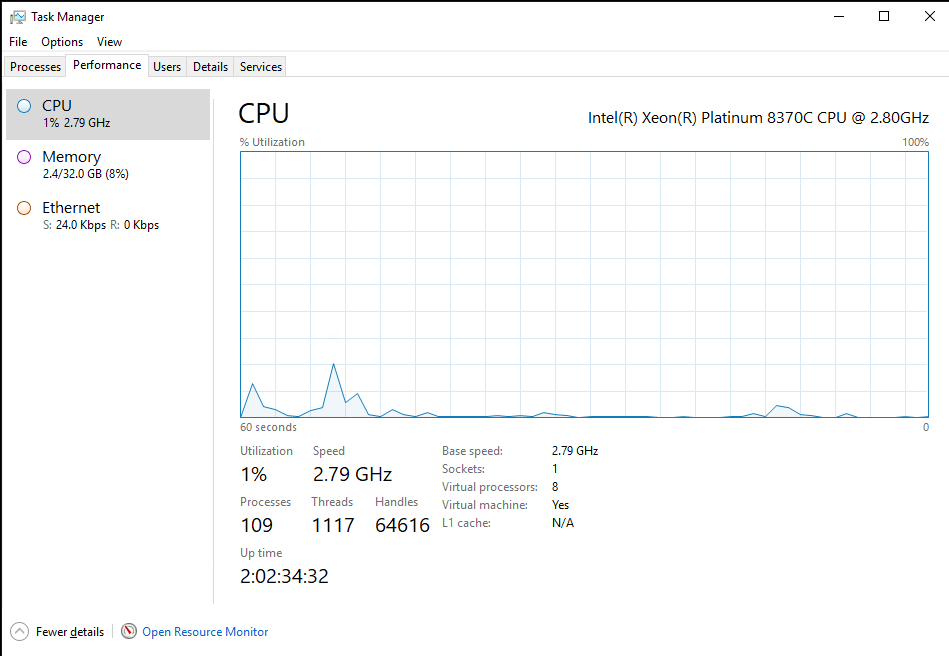Switch to the Details tab
The height and width of the screenshot is (656, 949).
(210, 67)
